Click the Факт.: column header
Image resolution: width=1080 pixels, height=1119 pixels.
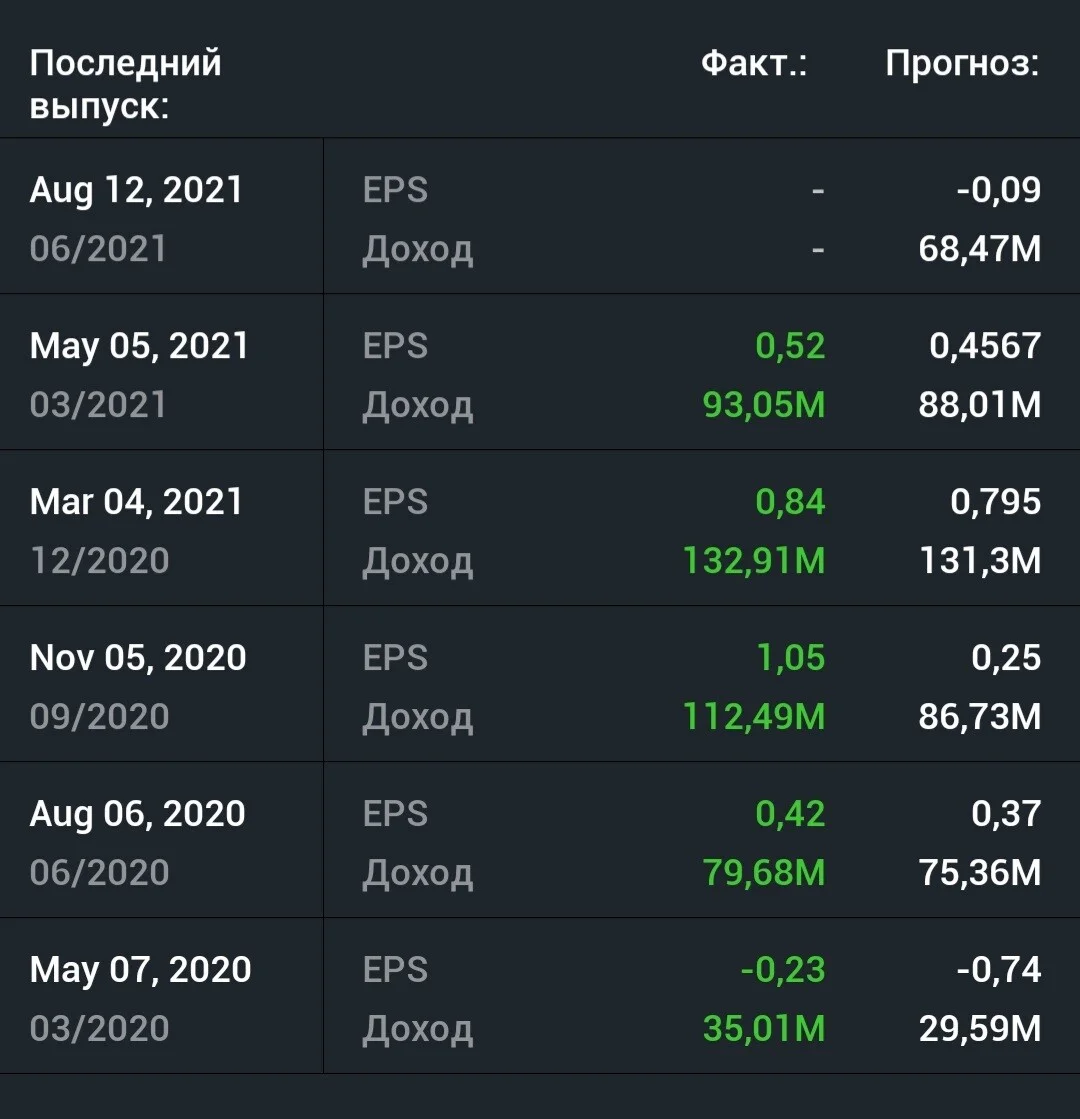pos(754,64)
